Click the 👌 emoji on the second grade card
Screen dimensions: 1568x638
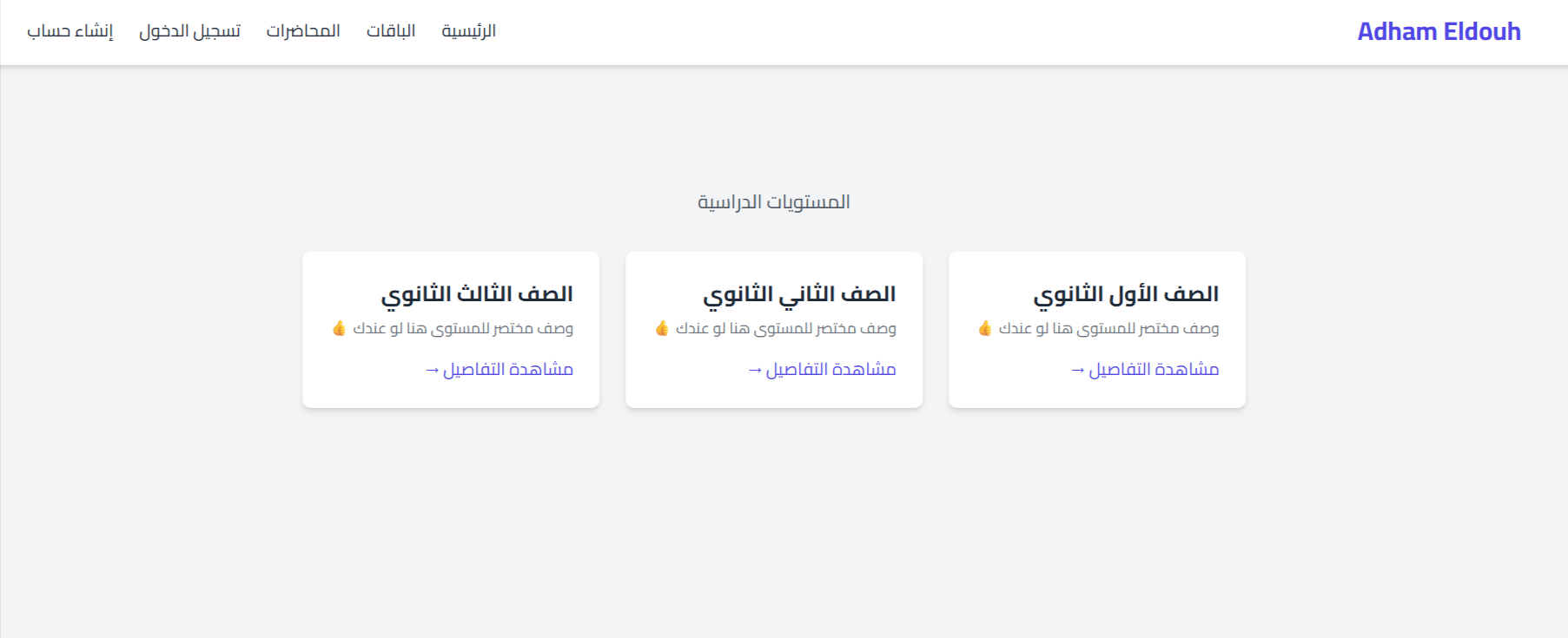[x=664, y=328]
